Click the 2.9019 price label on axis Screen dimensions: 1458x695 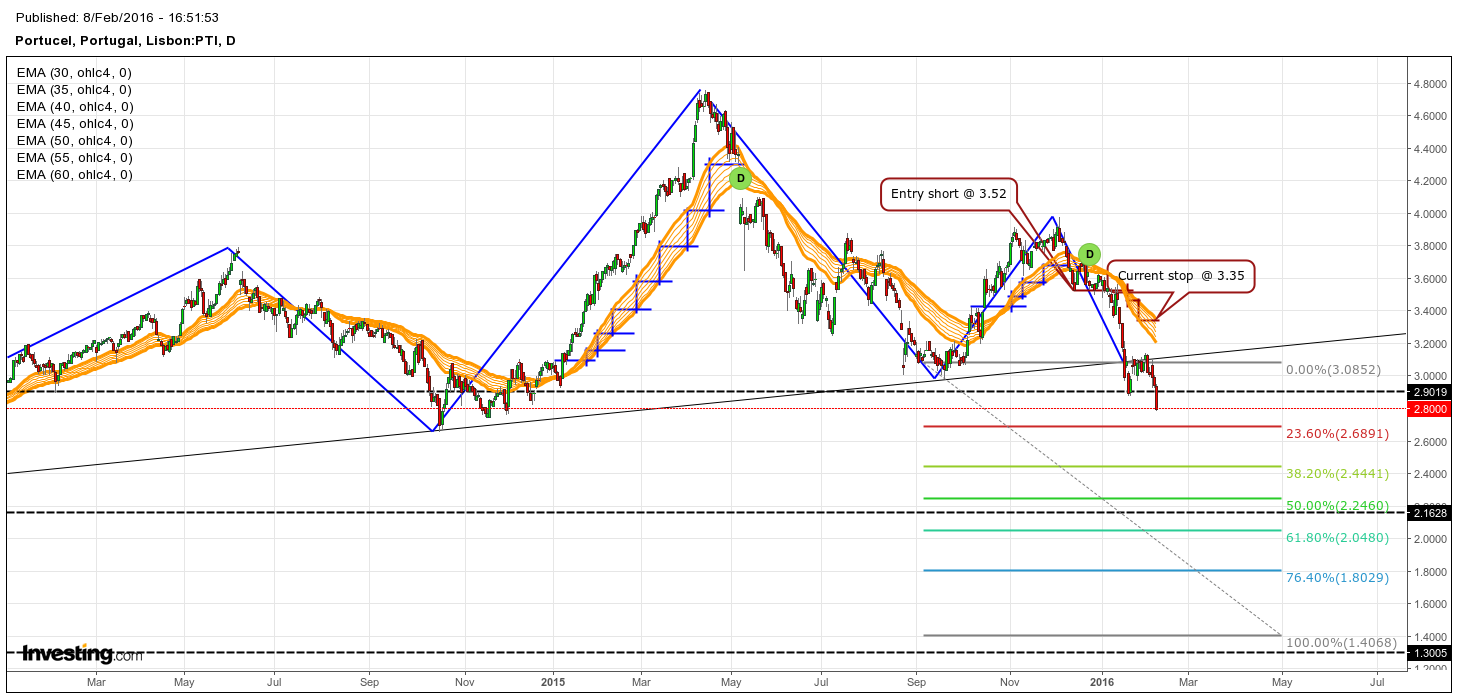pos(1431,391)
